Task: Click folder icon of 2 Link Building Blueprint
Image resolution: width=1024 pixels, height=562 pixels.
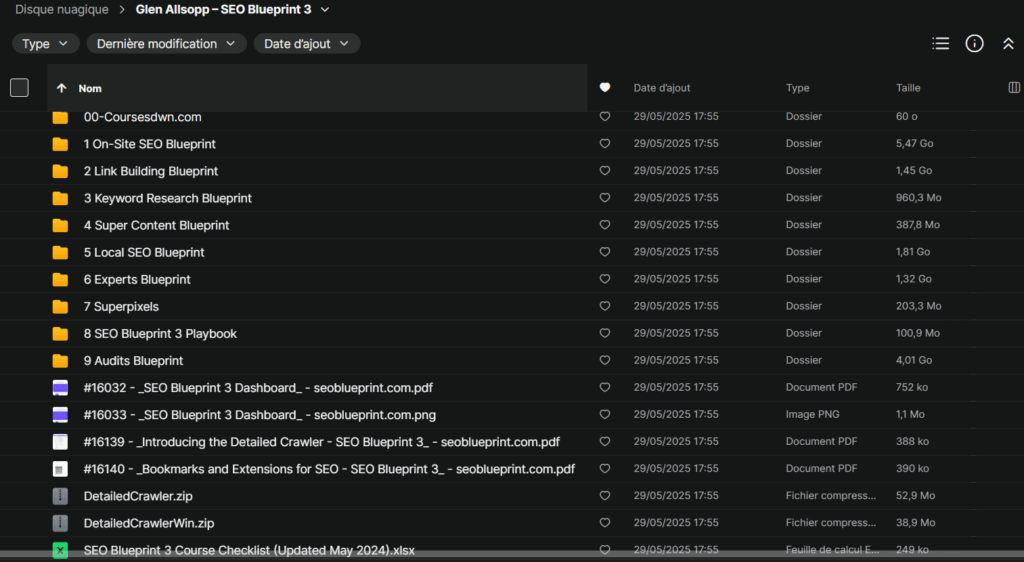Action: pos(60,171)
